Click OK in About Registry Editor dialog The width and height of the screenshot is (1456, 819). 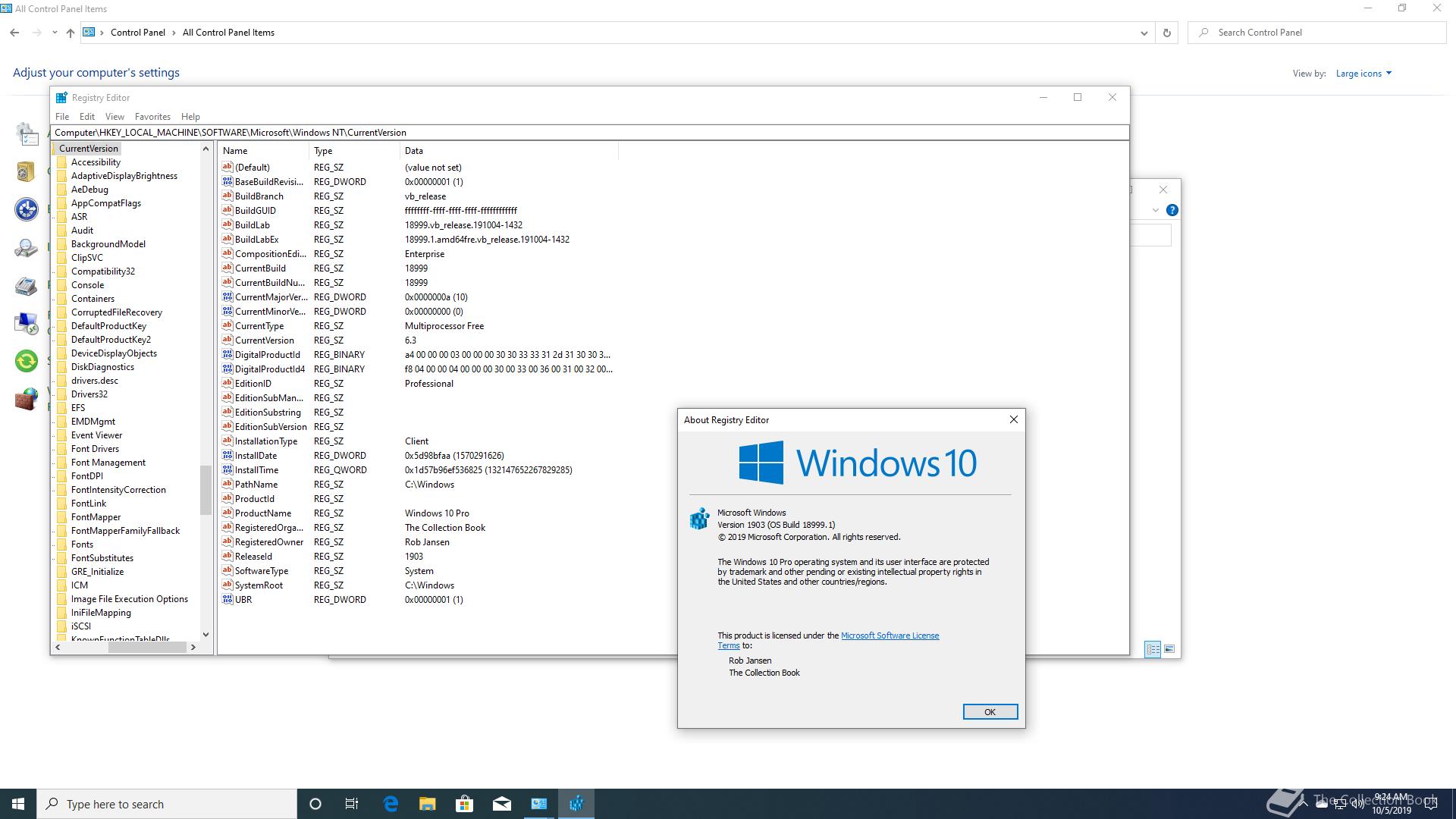pyautogui.click(x=990, y=711)
